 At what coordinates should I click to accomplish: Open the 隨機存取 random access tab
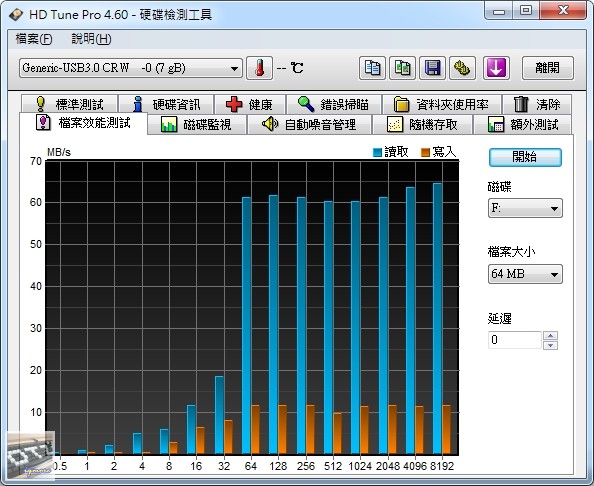[x=422, y=124]
